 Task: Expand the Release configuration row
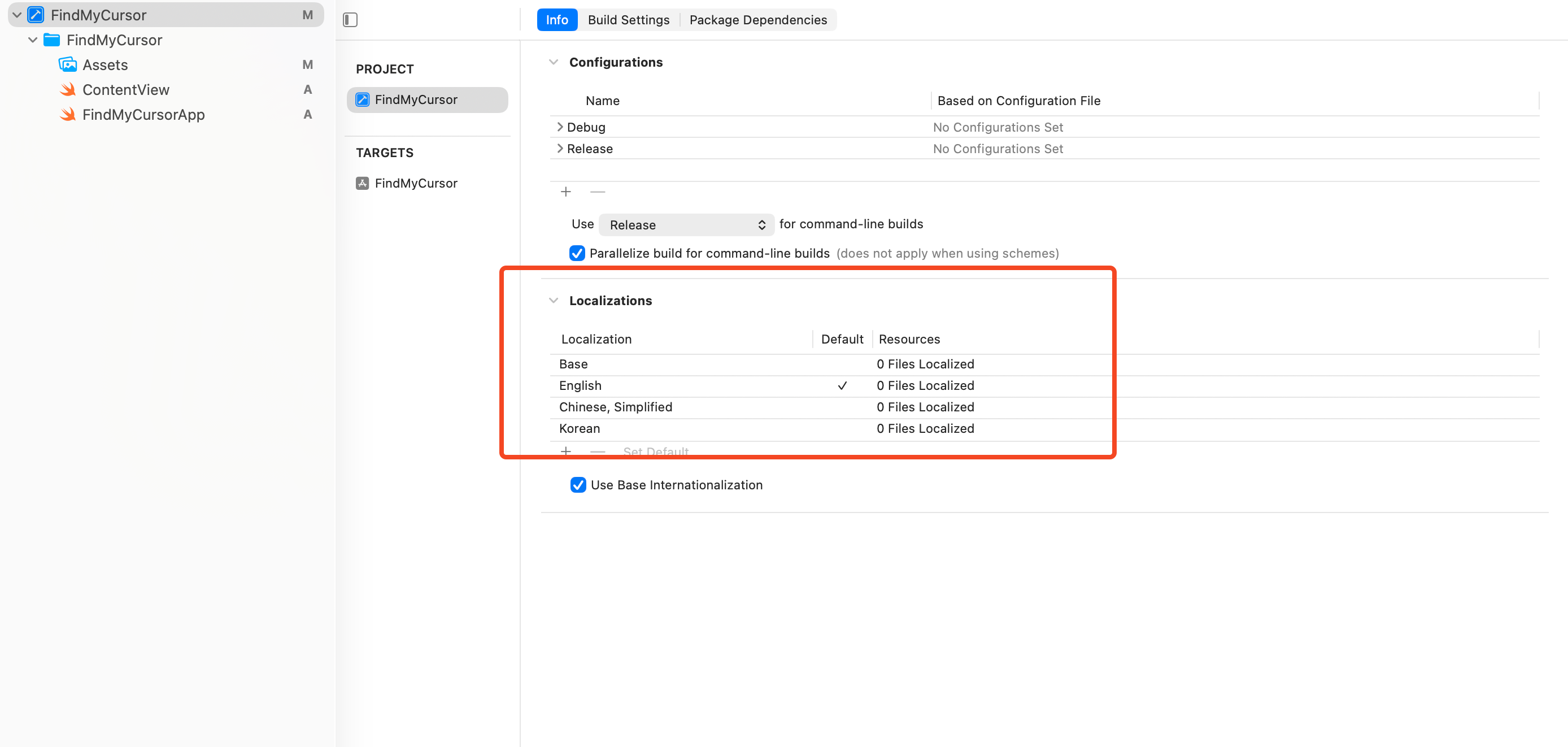[x=559, y=149]
